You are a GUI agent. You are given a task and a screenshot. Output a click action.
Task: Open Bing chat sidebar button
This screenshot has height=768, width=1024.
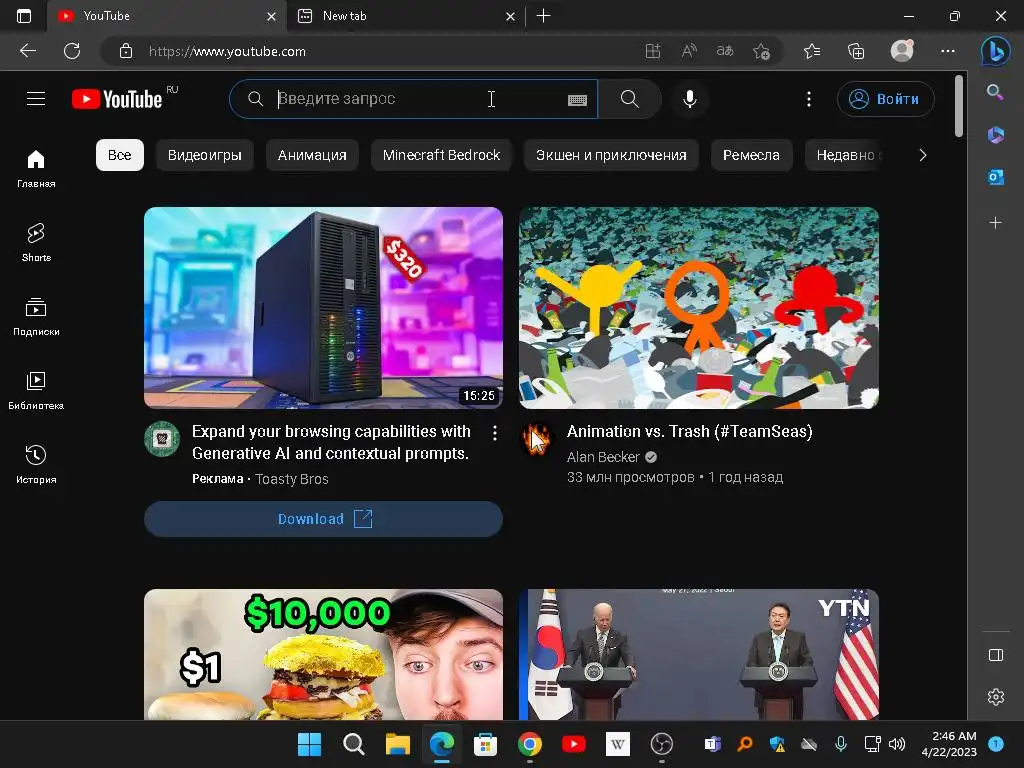click(x=995, y=51)
